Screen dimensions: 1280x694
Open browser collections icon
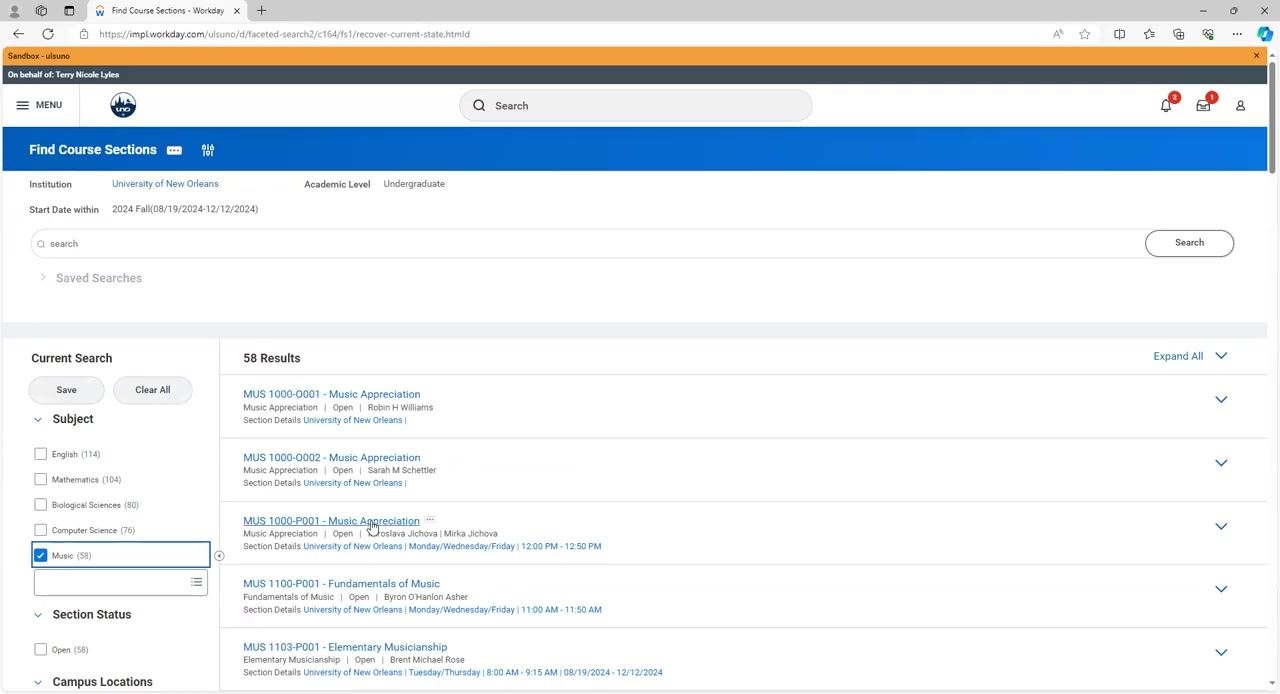pos(1179,34)
